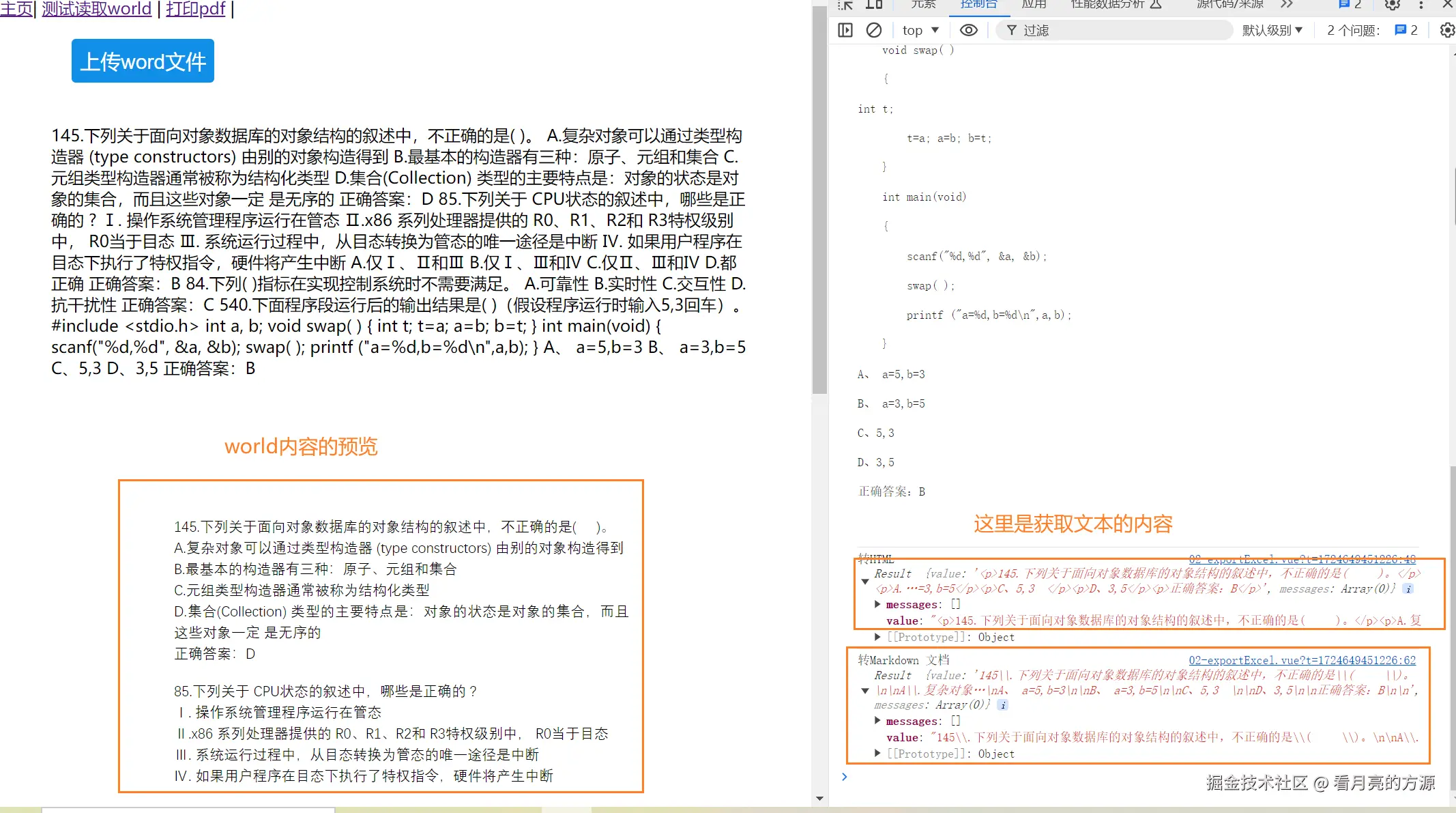Open the top context dropdown
1456x813 pixels.
coord(920,30)
